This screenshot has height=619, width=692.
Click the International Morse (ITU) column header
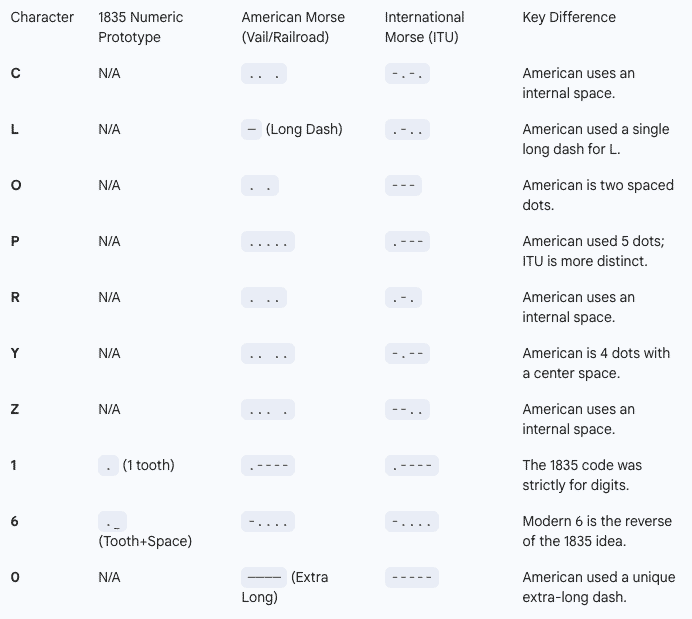click(424, 27)
